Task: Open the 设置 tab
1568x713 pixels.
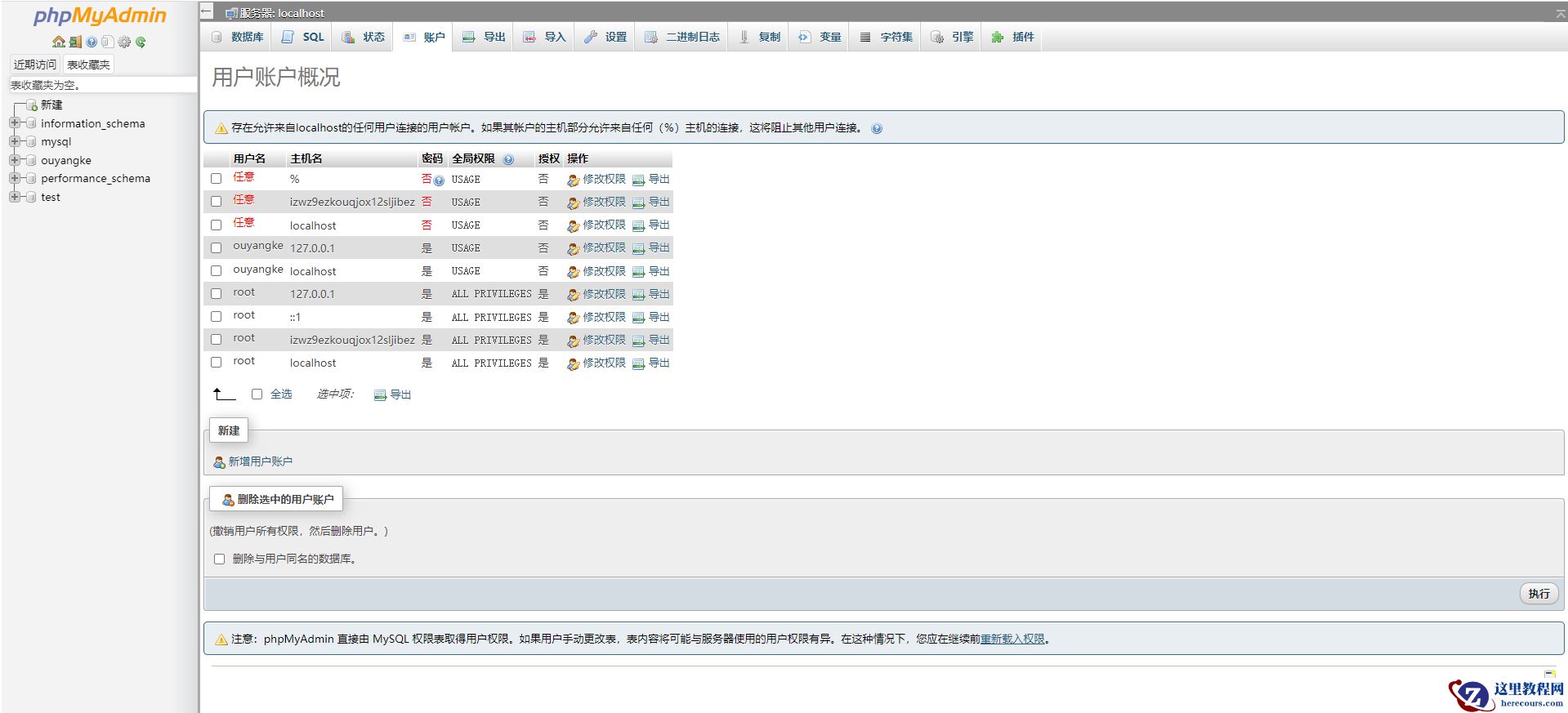Action: [x=605, y=37]
